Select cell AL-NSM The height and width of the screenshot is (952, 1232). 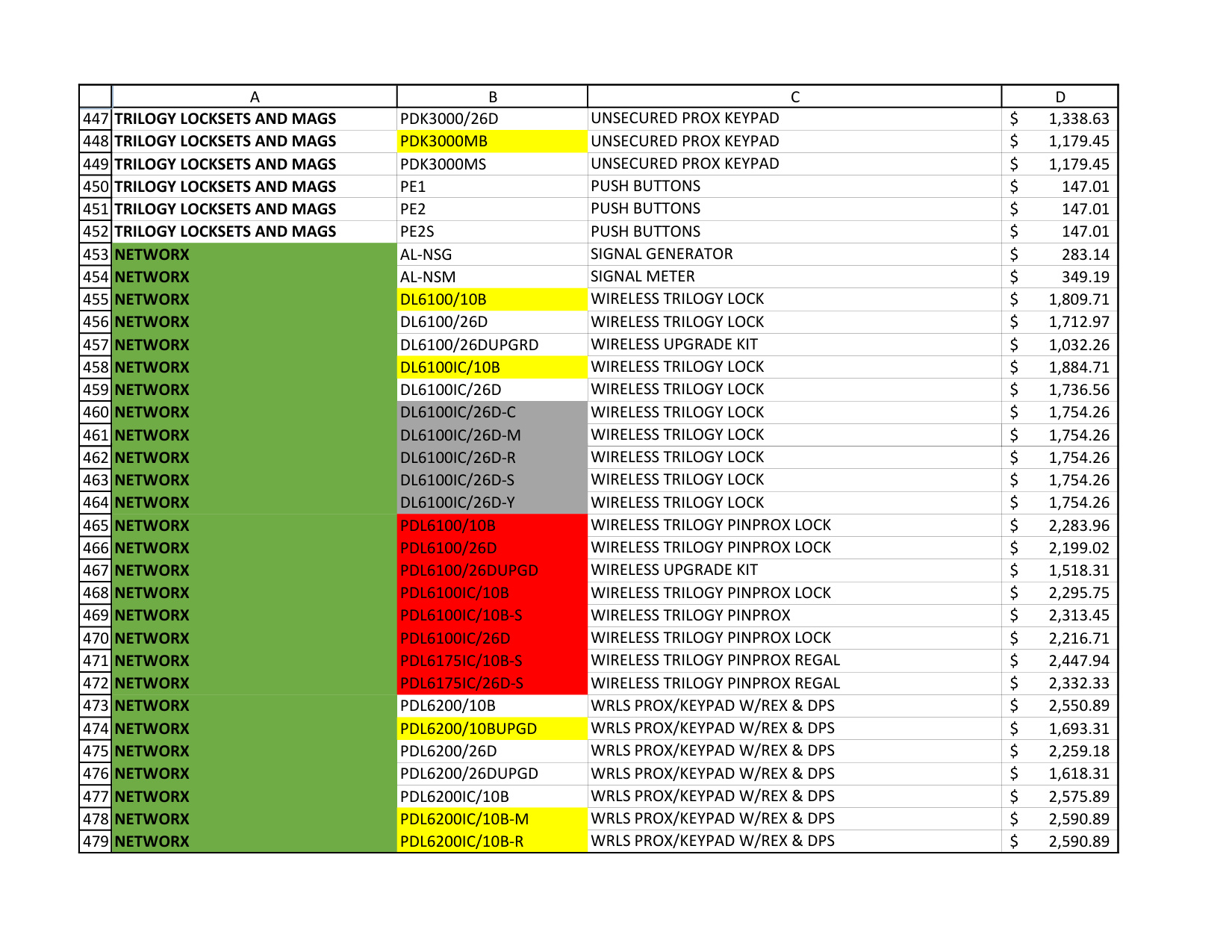(x=493, y=277)
